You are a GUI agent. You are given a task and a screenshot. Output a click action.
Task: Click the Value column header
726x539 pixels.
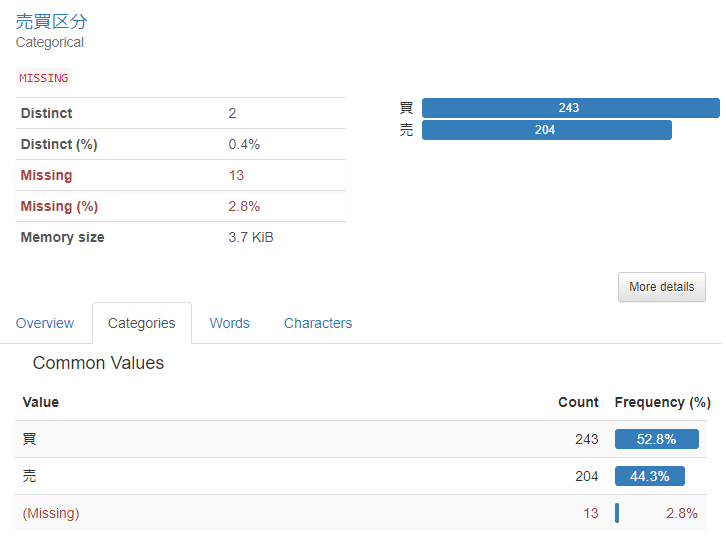(x=41, y=402)
